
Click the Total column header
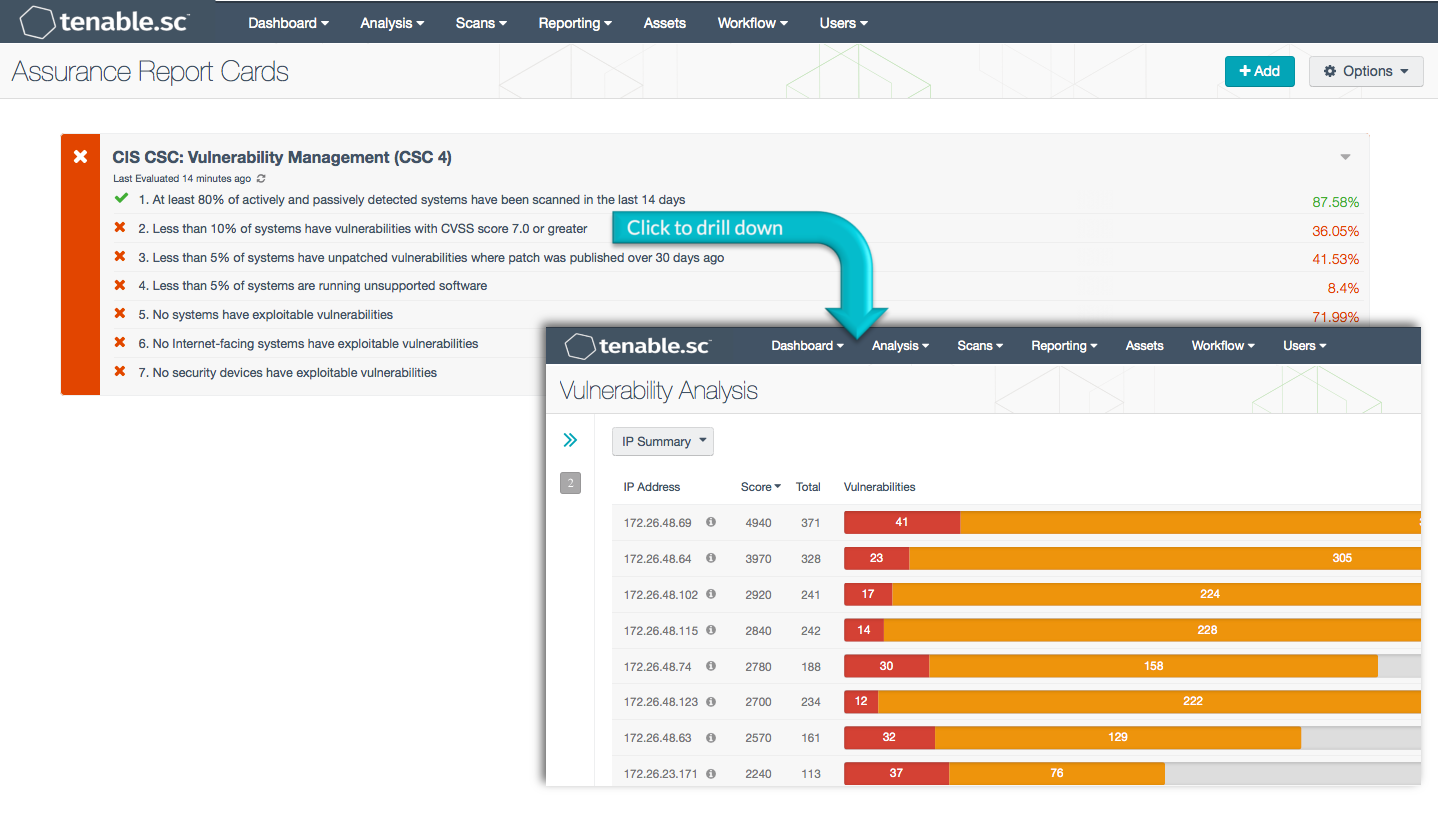coord(808,487)
